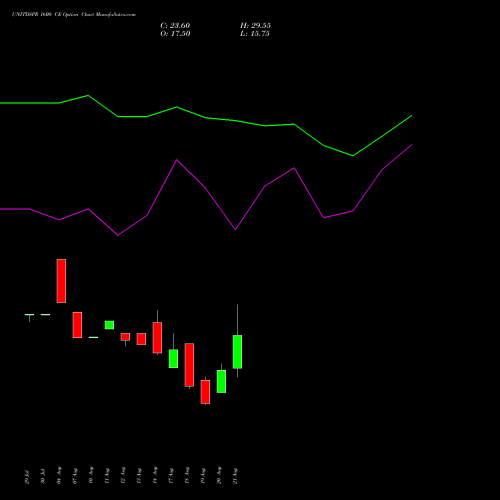The image size is (500, 500).
Task: Click the green candle above 20 Aug
Action: pos(221,381)
